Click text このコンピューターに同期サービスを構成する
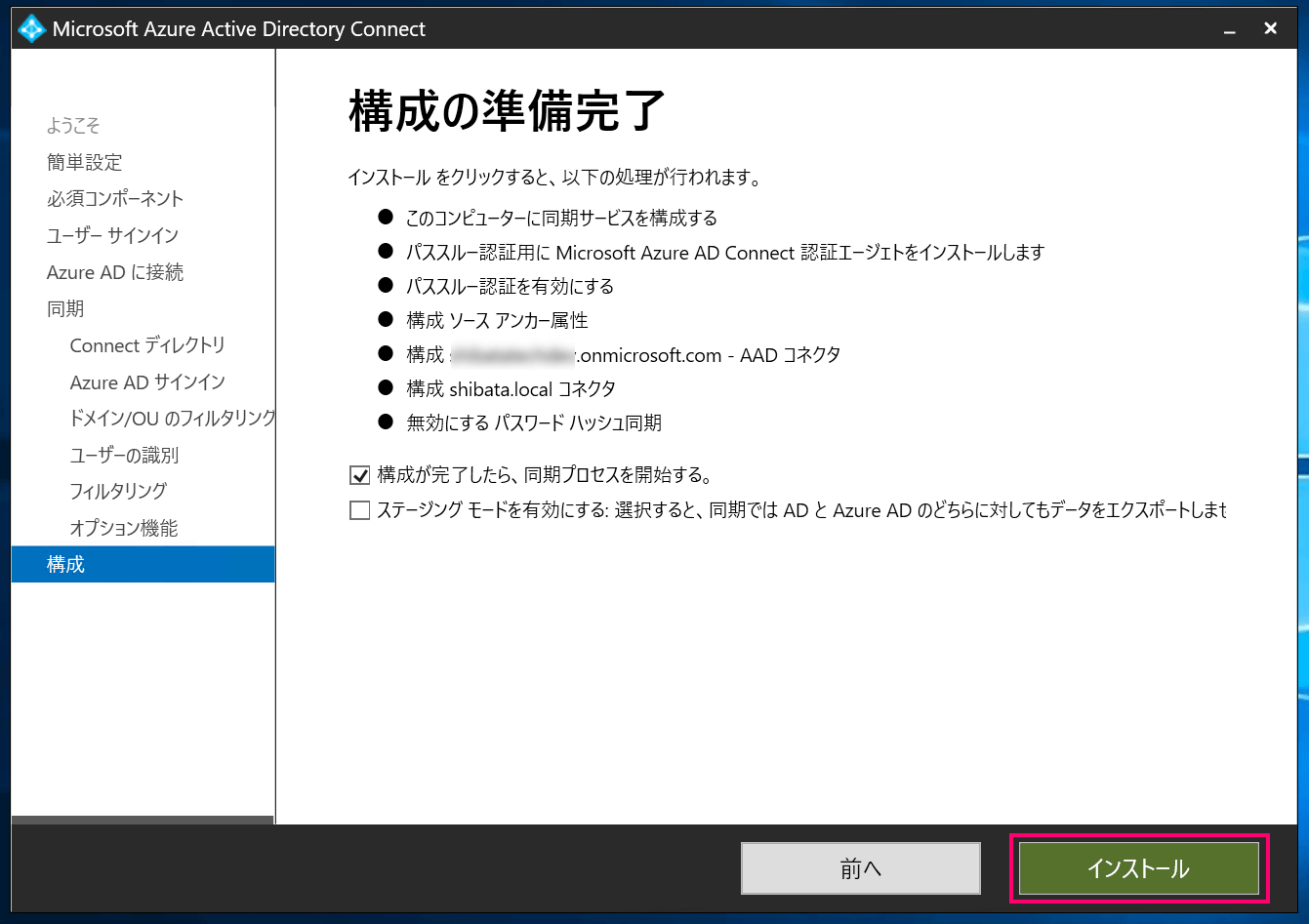The image size is (1309, 924). click(561, 218)
